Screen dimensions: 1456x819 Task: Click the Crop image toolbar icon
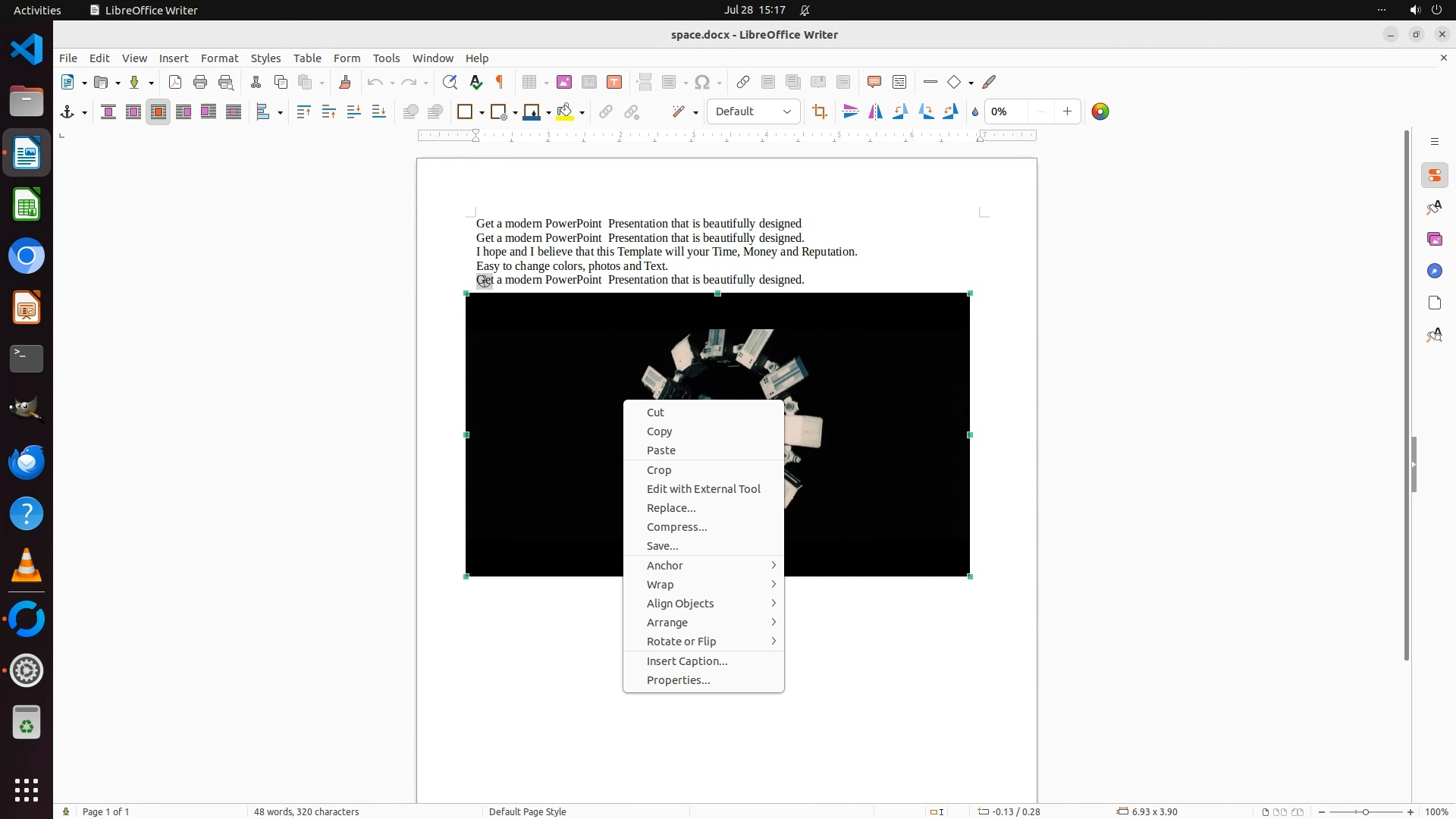click(819, 112)
